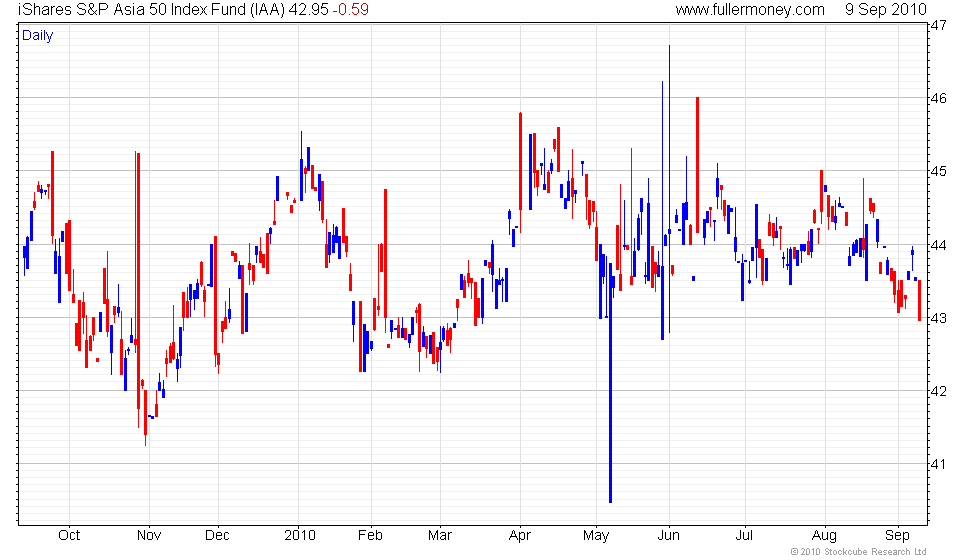
Task: Click the last price value 42.95
Action: coord(308,9)
